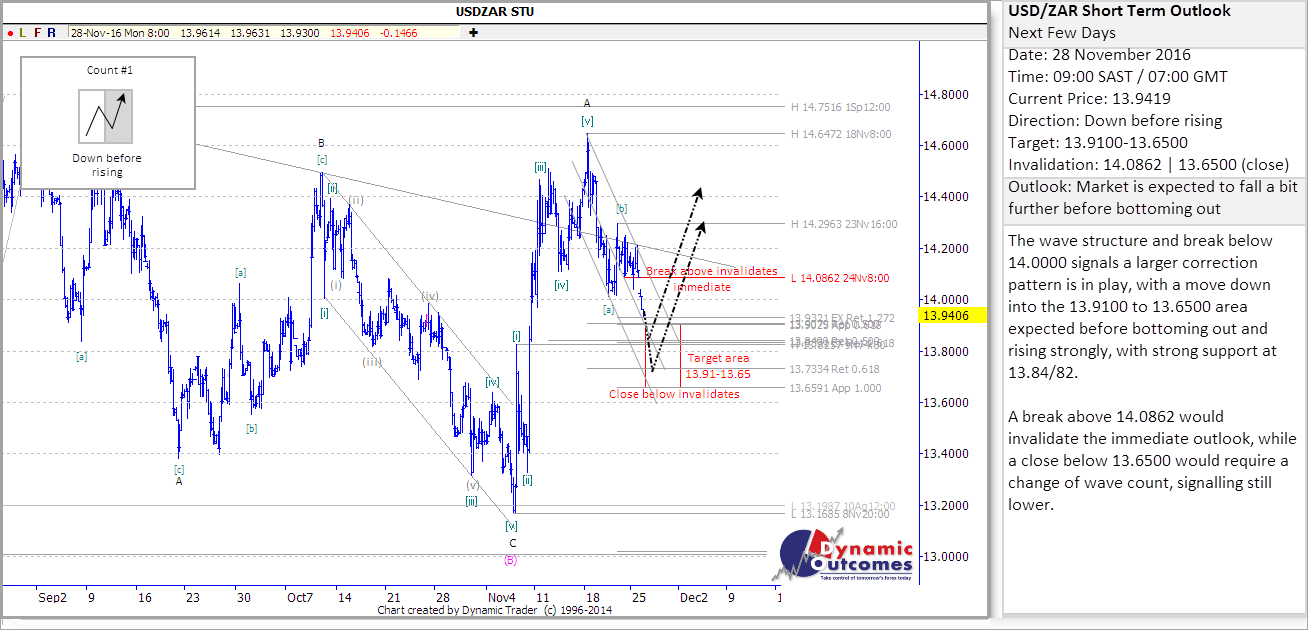Click the 'Oct7' date on time axis

(297, 597)
